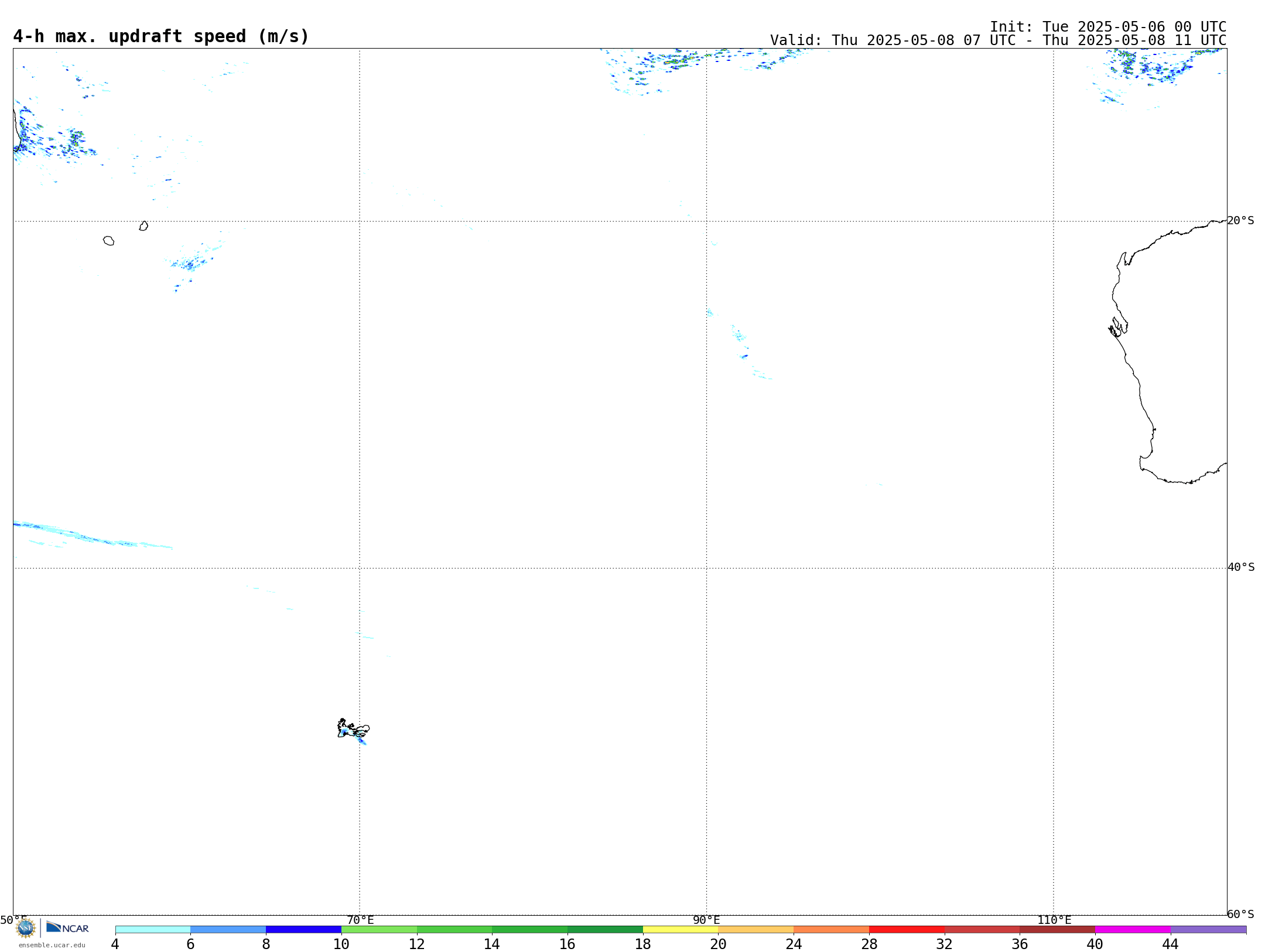Click the 110°E longitude label
Screen dimensions: 1265x952
pyautogui.click(x=1054, y=920)
